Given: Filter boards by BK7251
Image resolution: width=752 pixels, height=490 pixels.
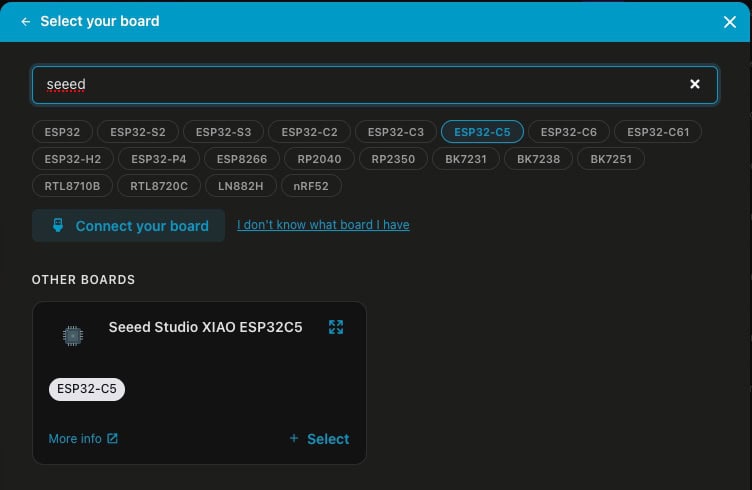Looking at the screenshot, I should point(611,159).
